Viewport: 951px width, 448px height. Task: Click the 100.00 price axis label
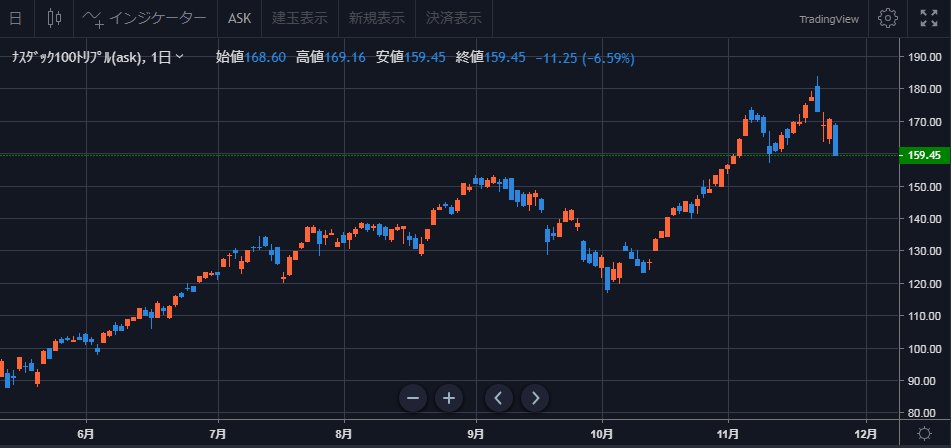tap(925, 349)
